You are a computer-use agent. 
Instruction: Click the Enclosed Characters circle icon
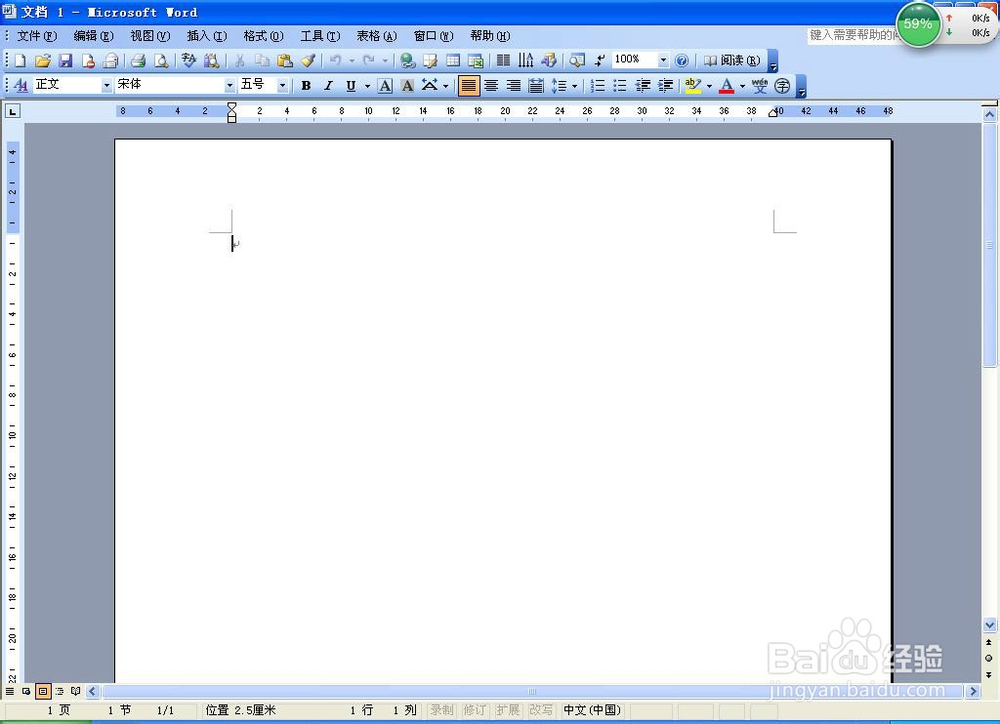[783, 85]
